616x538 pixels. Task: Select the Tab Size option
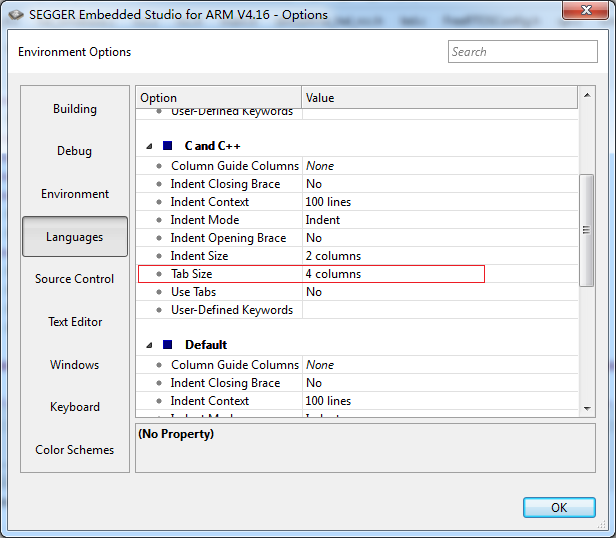[357, 274]
